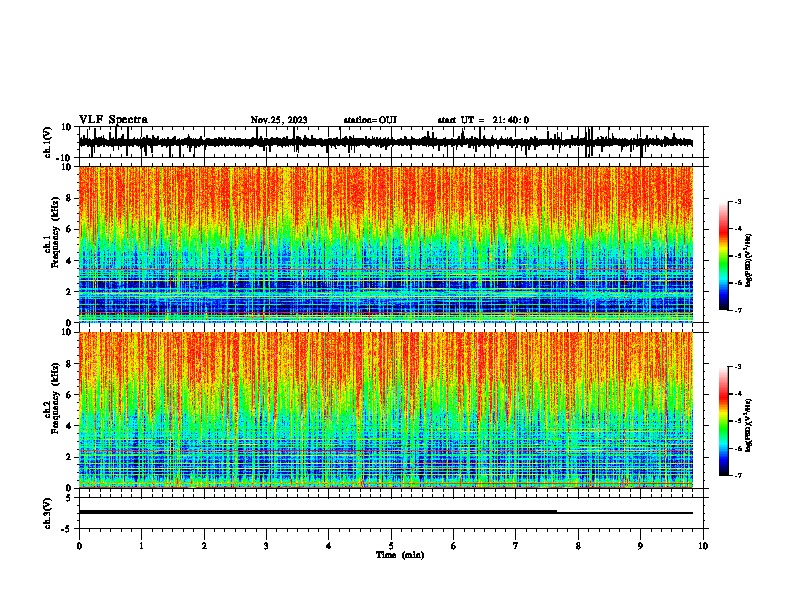Click the ch.1 'Frequency (kHz)' axis label
Screen dimensions: 792x612
click(56, 233)
